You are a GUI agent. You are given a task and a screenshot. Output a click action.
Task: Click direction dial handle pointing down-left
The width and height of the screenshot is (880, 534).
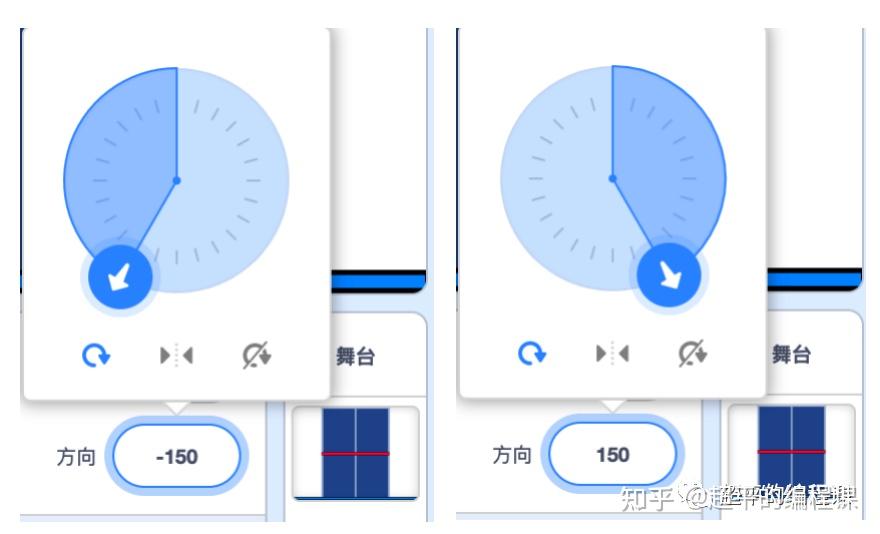pyautogui.click(x=120, y=277)
